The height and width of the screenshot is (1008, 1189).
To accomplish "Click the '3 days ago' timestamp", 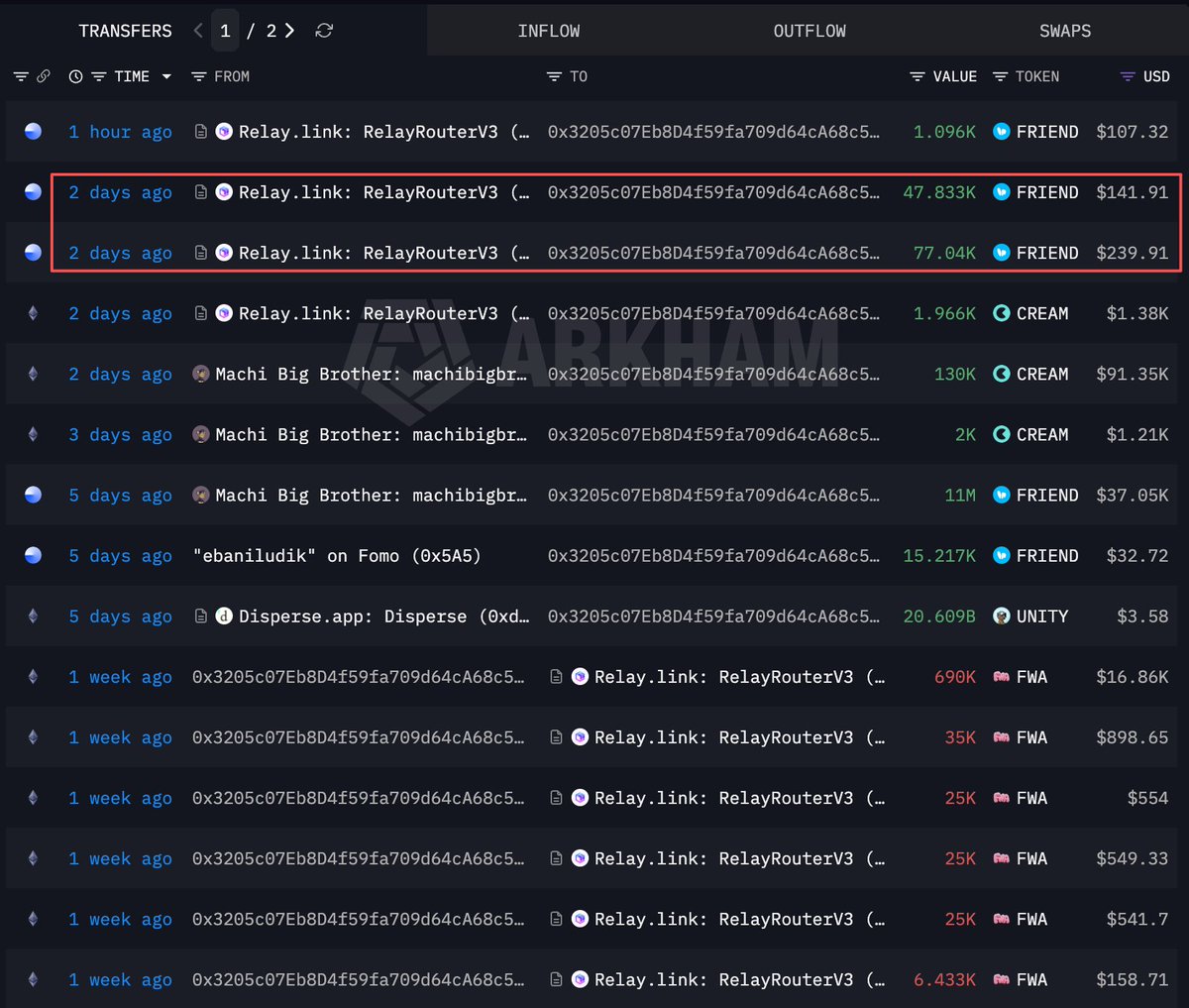I will tap(120, 434).
